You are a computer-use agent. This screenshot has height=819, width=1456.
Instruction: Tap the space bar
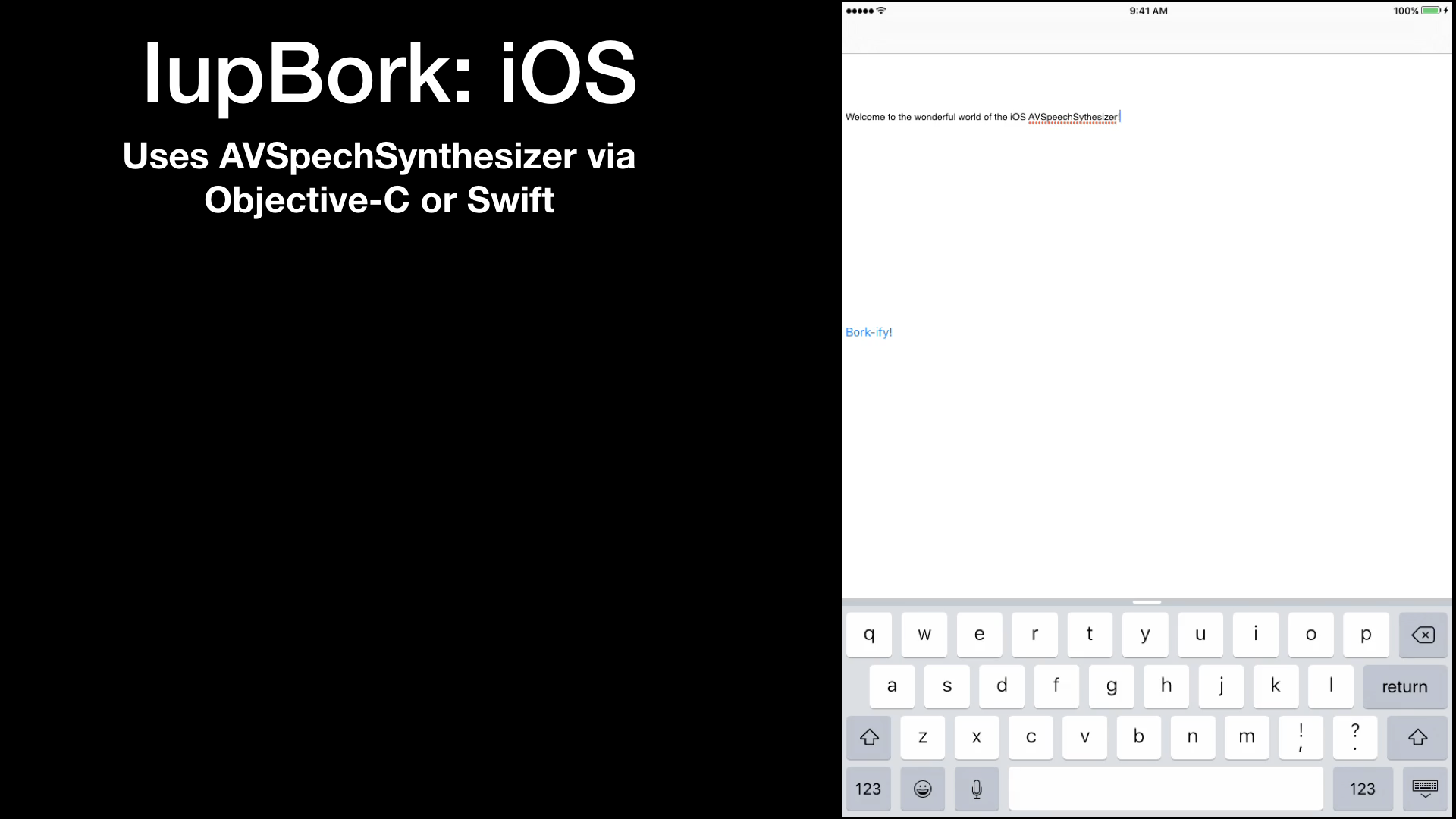pos(1166,789)
